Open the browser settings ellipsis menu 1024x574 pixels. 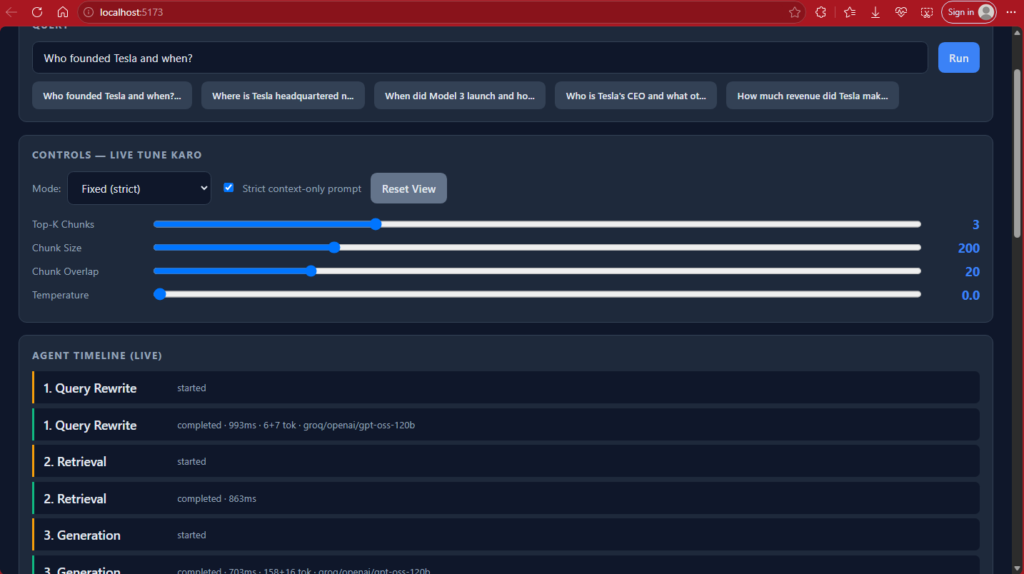[1011, 12]
